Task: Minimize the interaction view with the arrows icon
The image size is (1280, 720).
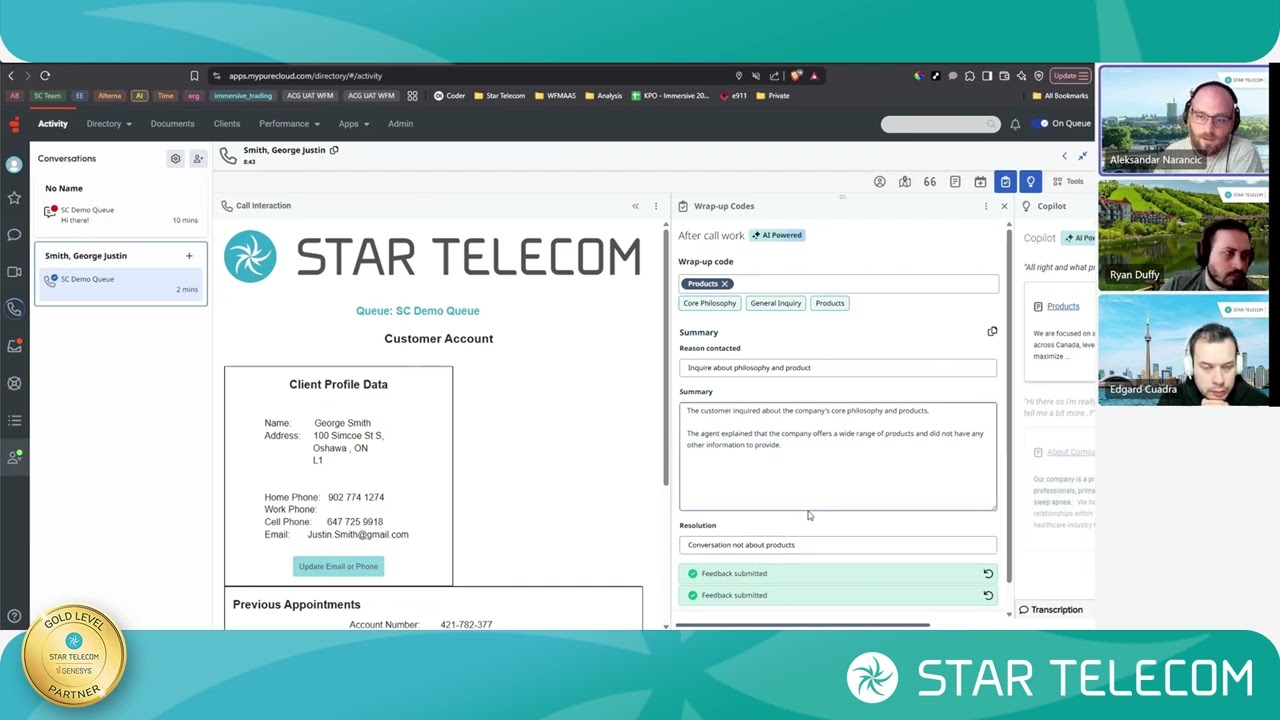Action: pos(1083,156)
